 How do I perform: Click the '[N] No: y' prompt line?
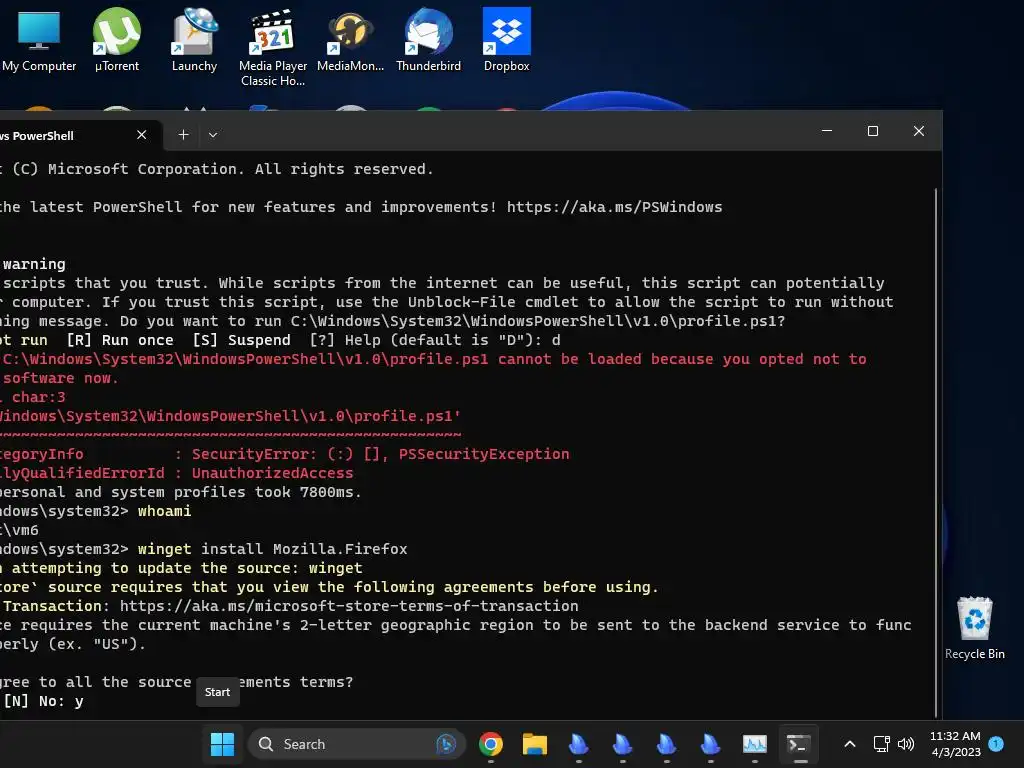[43, 701]
